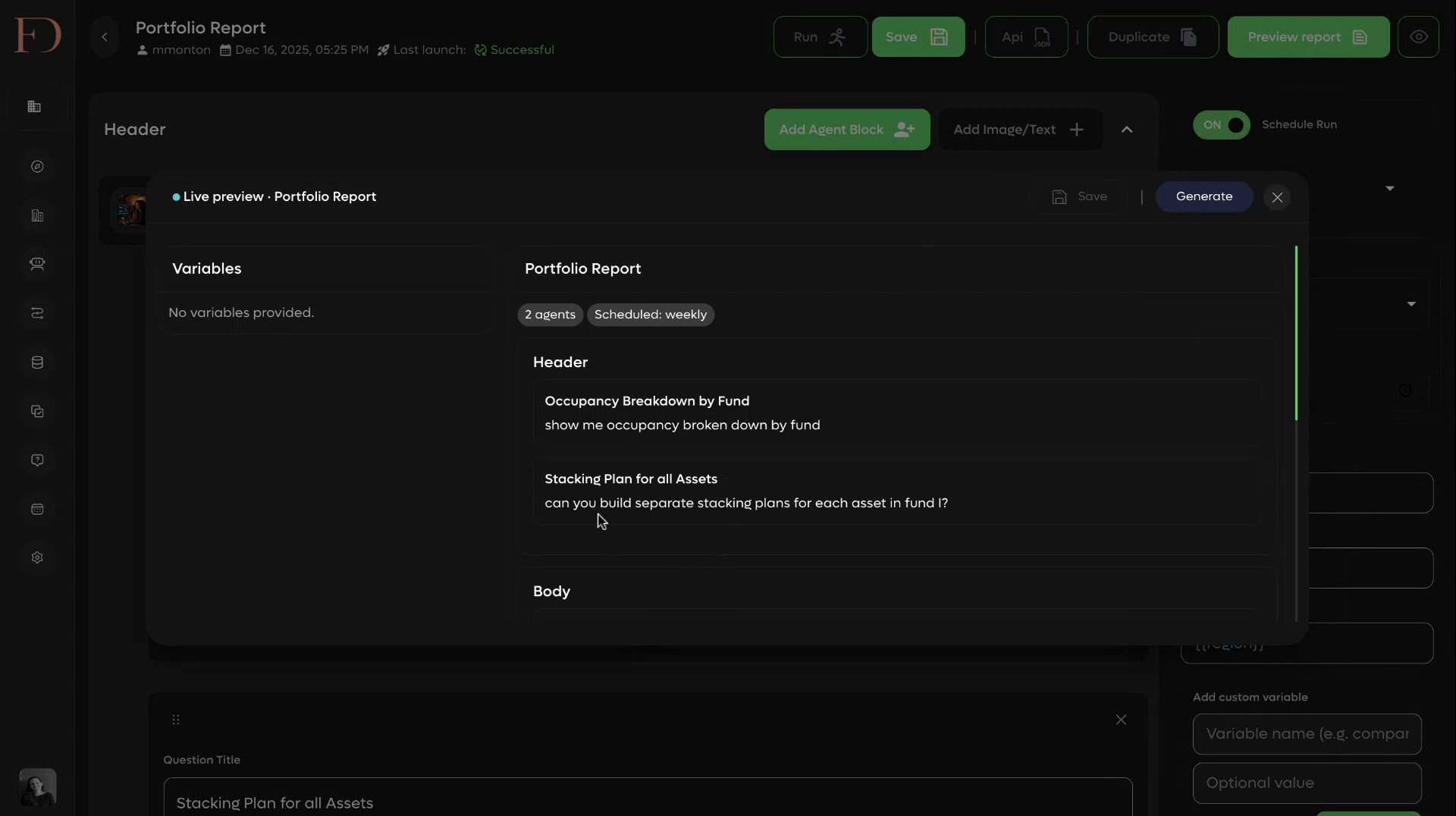Click the user avatar at bottom left
The width and height of the screenshot is (1456, 816).
37,787
